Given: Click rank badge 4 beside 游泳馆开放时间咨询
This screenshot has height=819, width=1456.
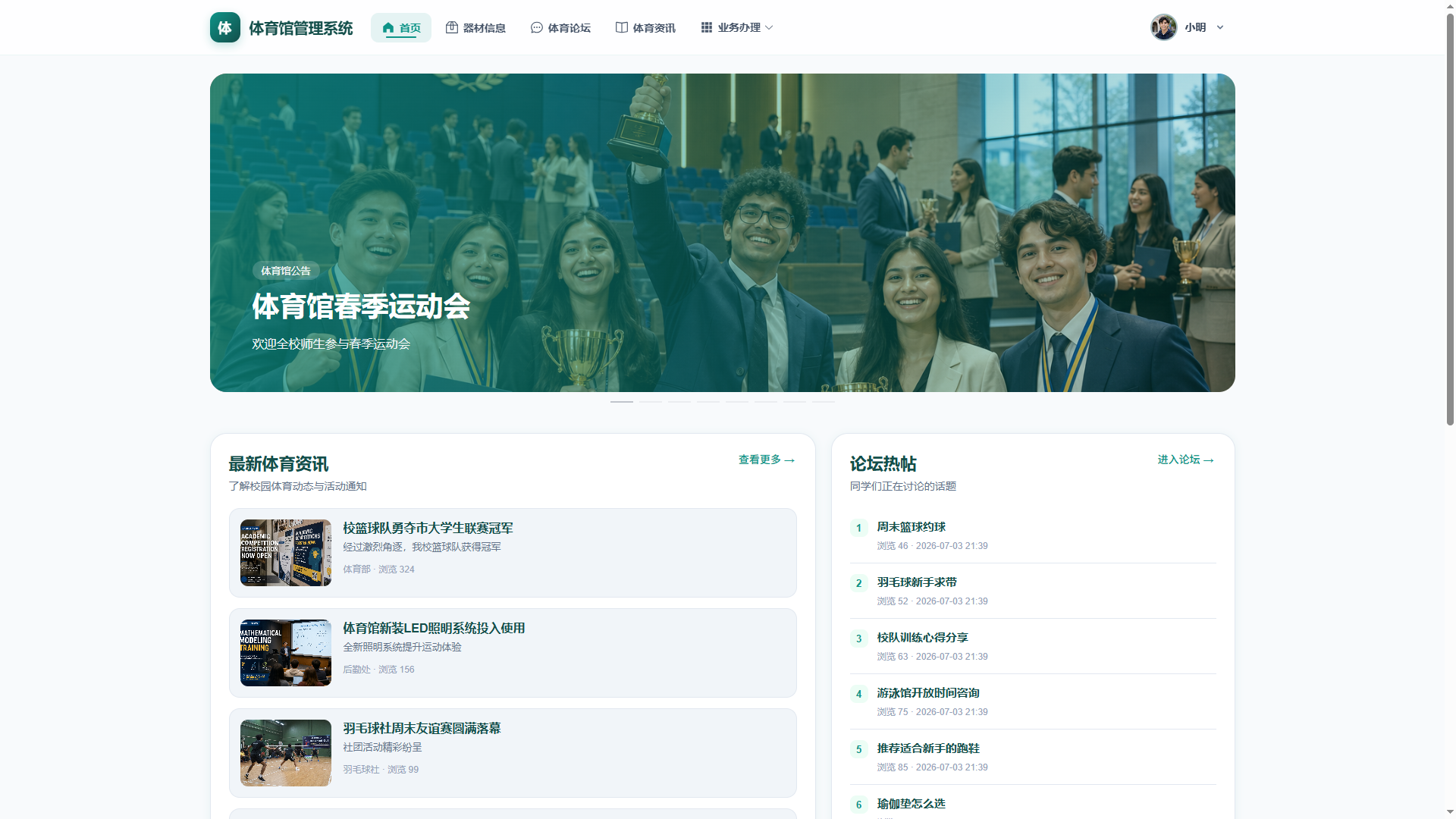Looking at the screenshot, I should pos(859,694).
